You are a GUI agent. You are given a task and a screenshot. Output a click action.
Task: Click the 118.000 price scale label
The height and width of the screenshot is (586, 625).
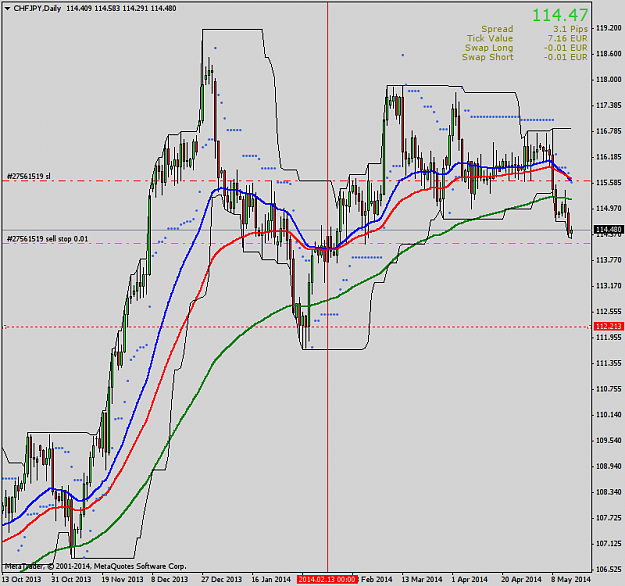point(609,79)
